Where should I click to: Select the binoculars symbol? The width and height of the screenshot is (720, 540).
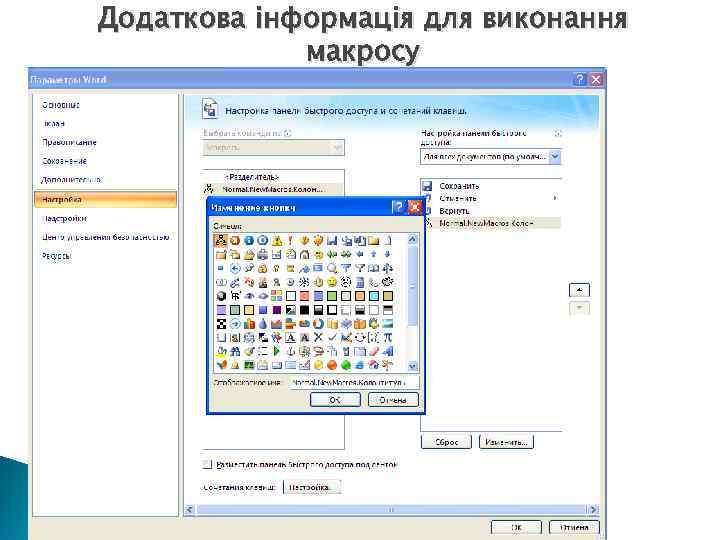pyautogui.click(x=235, y=351)
